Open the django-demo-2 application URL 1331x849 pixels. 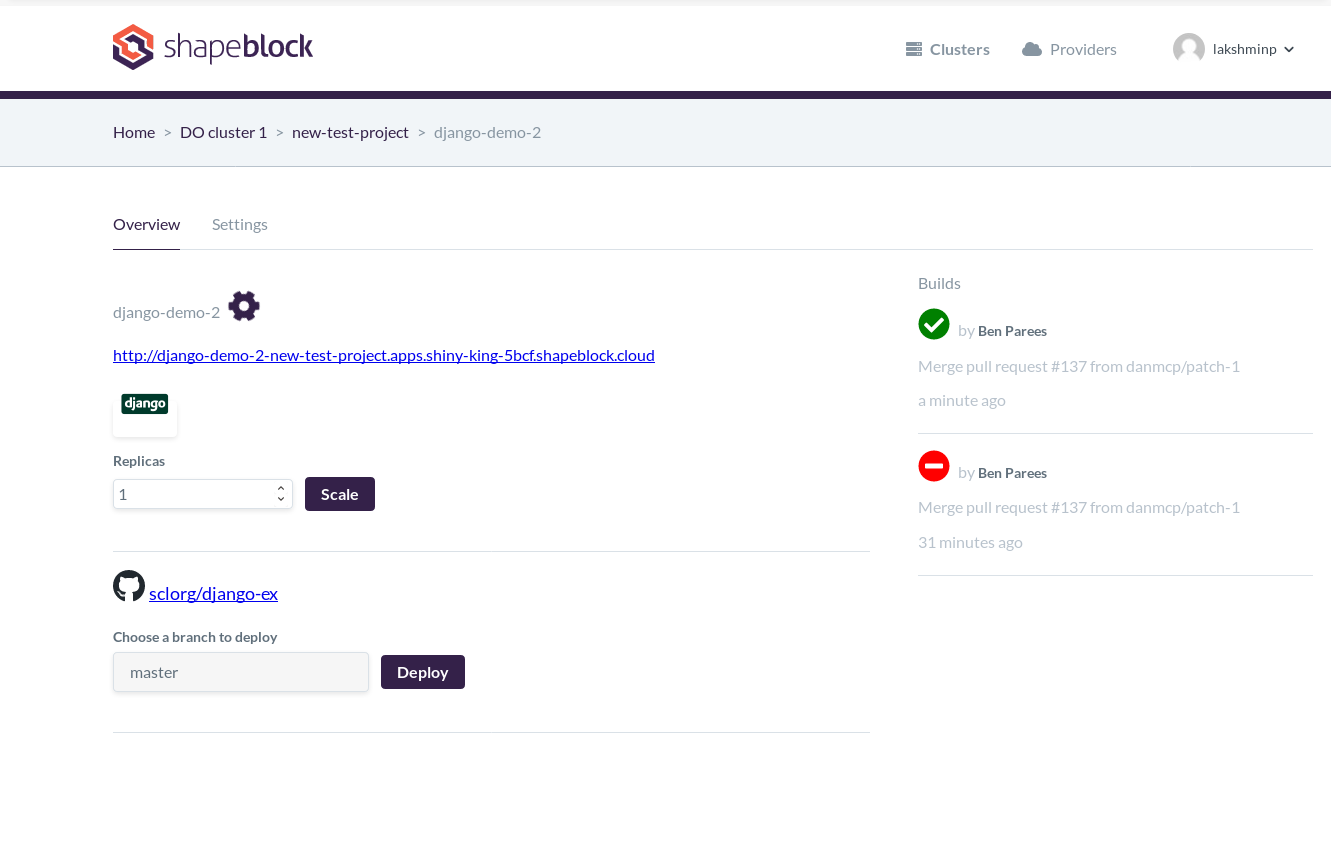click(384, 355)
